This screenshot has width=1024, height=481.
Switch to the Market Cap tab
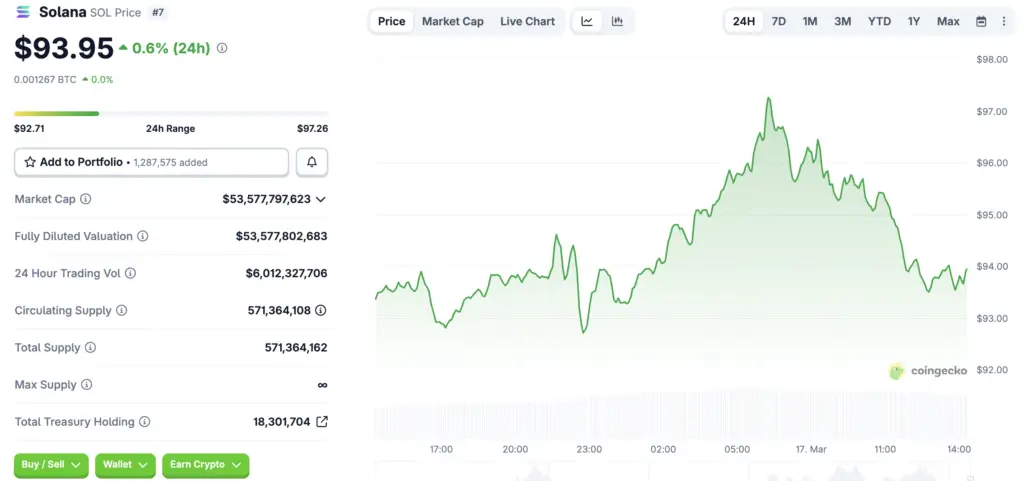point(452,21)
